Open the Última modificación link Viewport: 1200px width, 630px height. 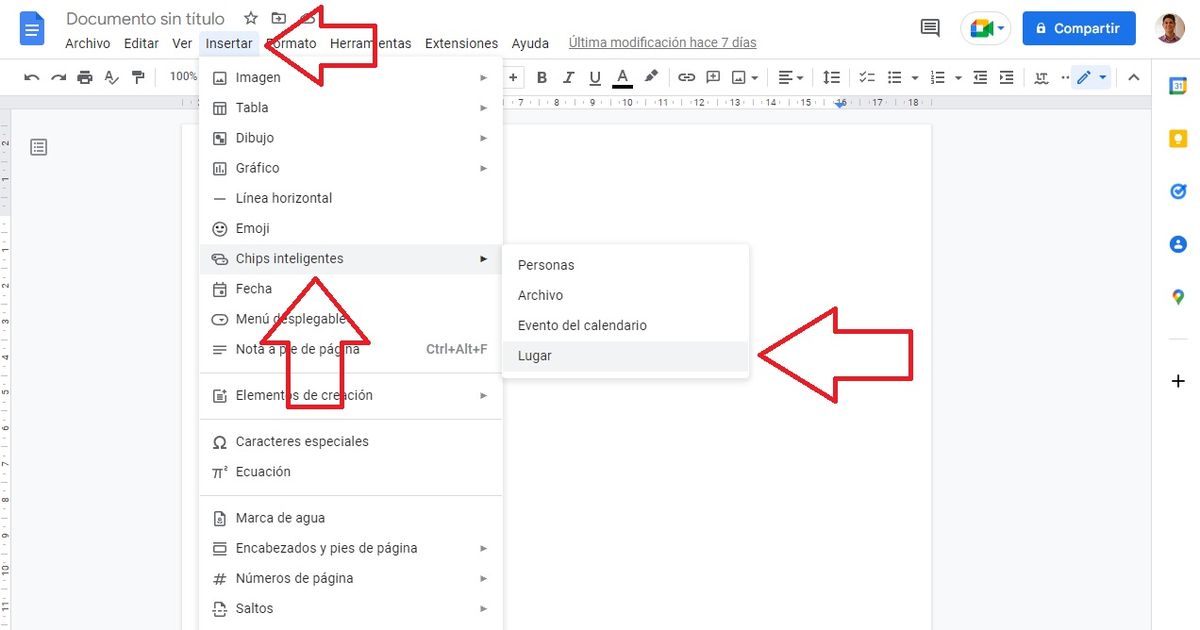661,42
